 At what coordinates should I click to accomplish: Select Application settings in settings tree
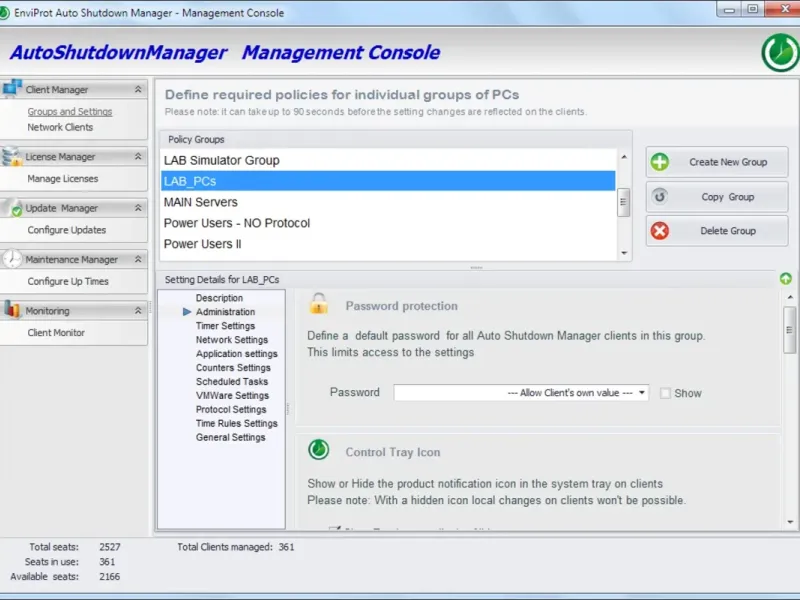coord(237,354)
